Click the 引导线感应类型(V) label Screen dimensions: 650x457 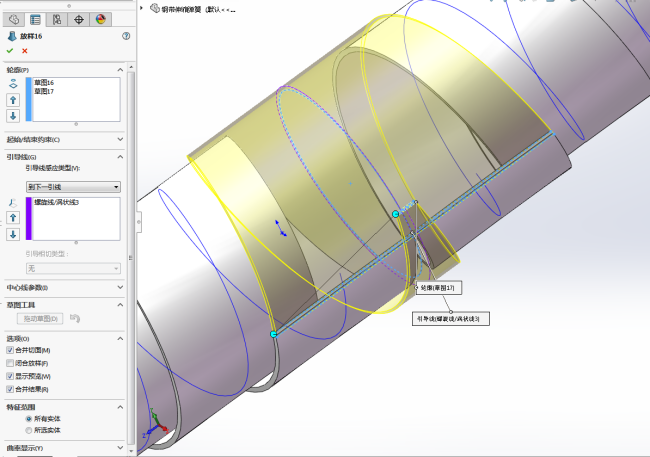(x=53, y=168)
